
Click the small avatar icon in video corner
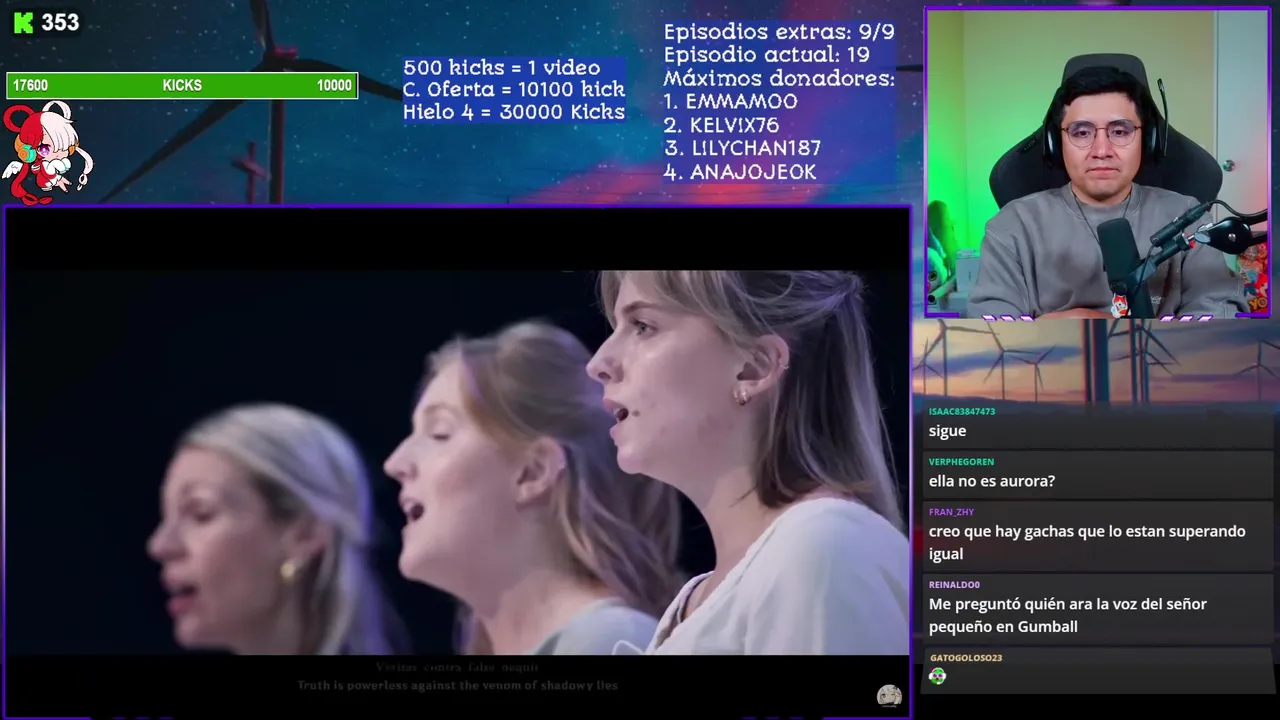click(x=889, y=696)
